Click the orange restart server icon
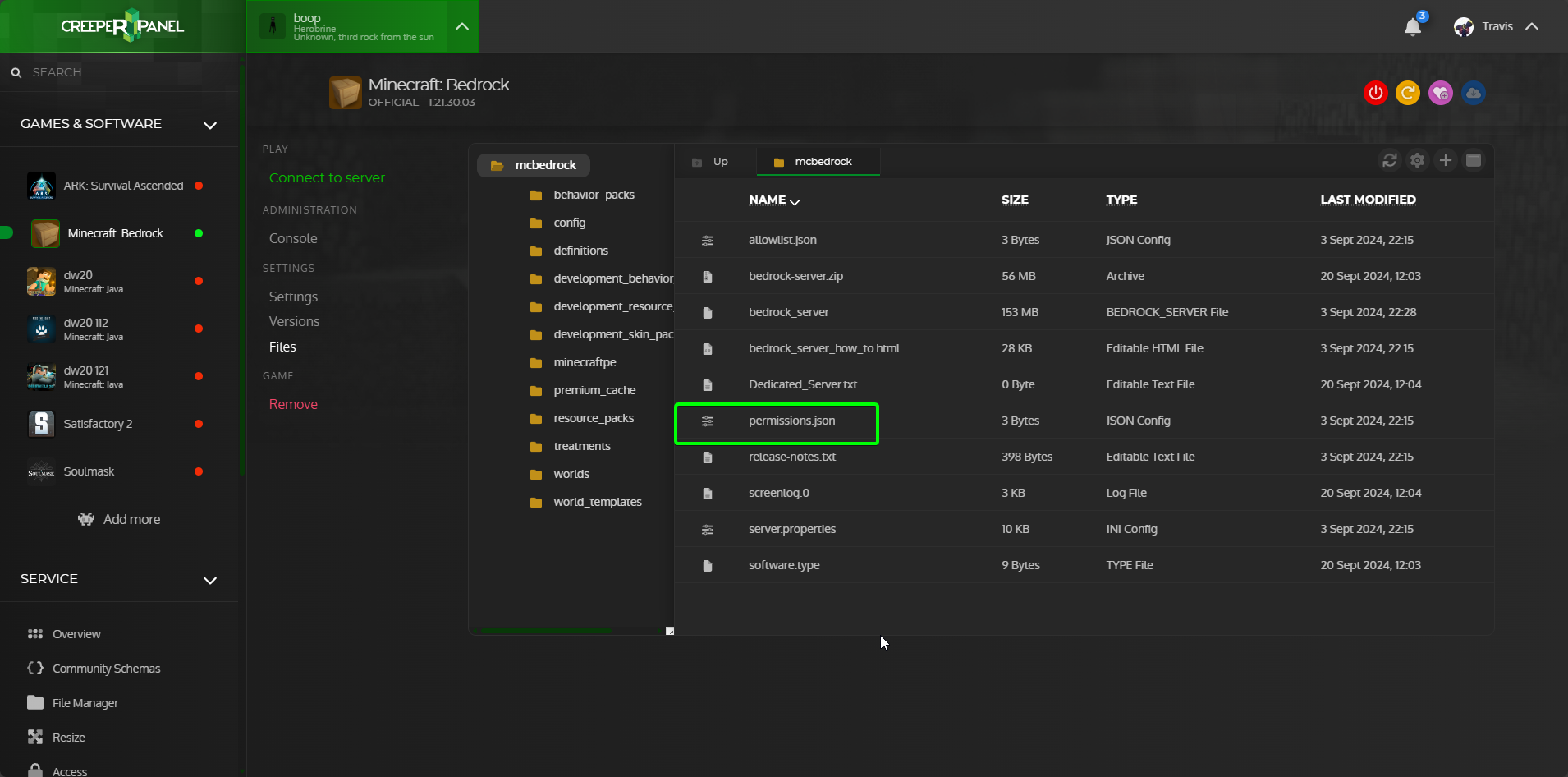The image size is (1568, 777). (1408, 93)
